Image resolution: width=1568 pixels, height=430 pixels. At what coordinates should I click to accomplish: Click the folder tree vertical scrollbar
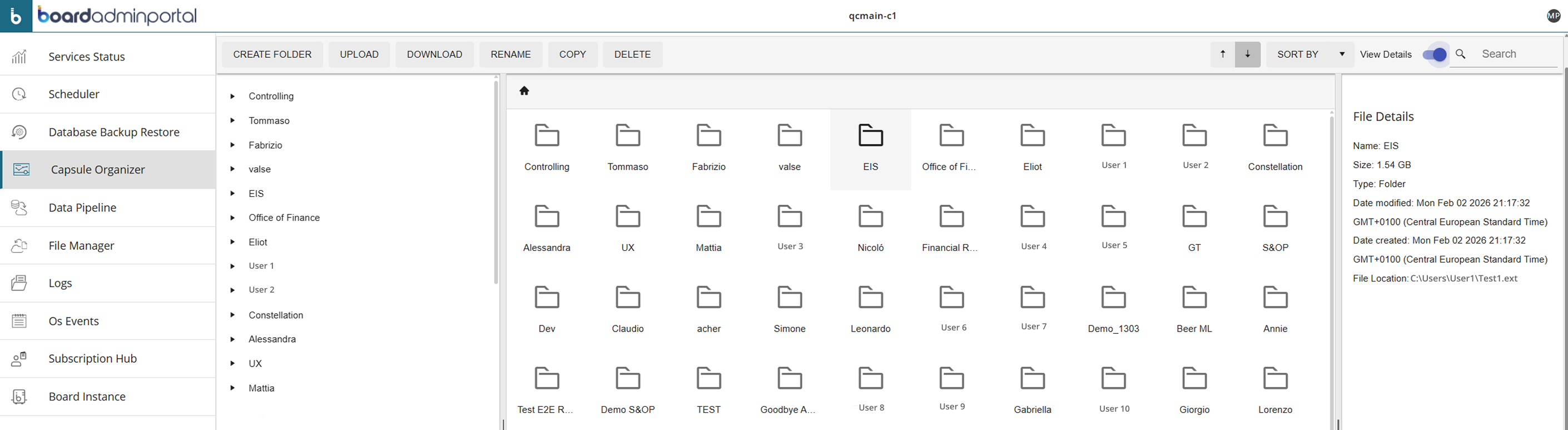(496, 181)
